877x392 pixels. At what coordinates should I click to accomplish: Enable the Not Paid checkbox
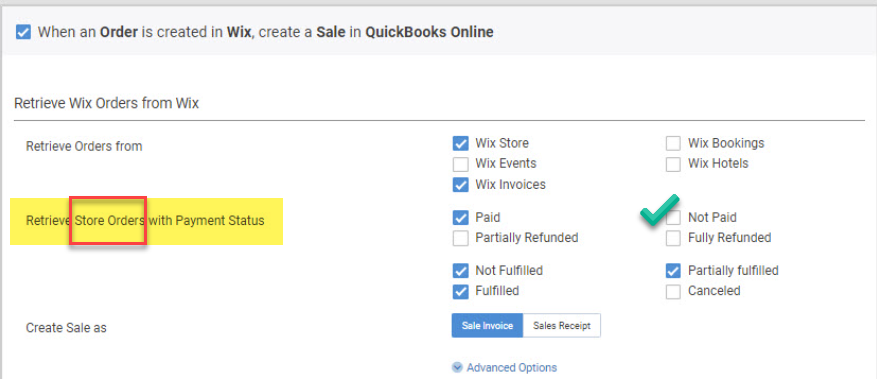(673, 218)
